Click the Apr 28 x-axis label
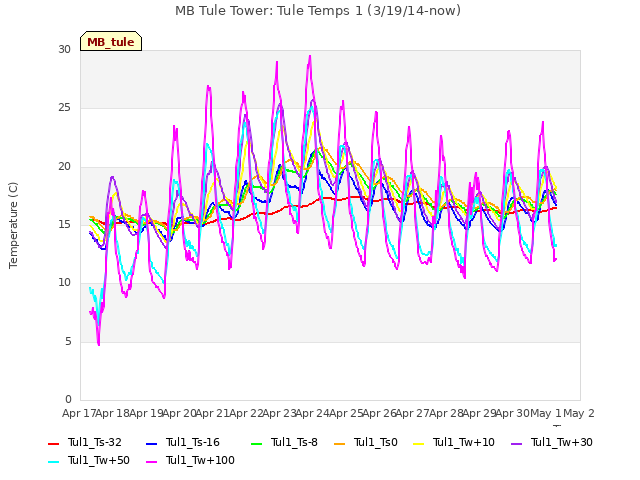The image size is (640, 480). 445,413
